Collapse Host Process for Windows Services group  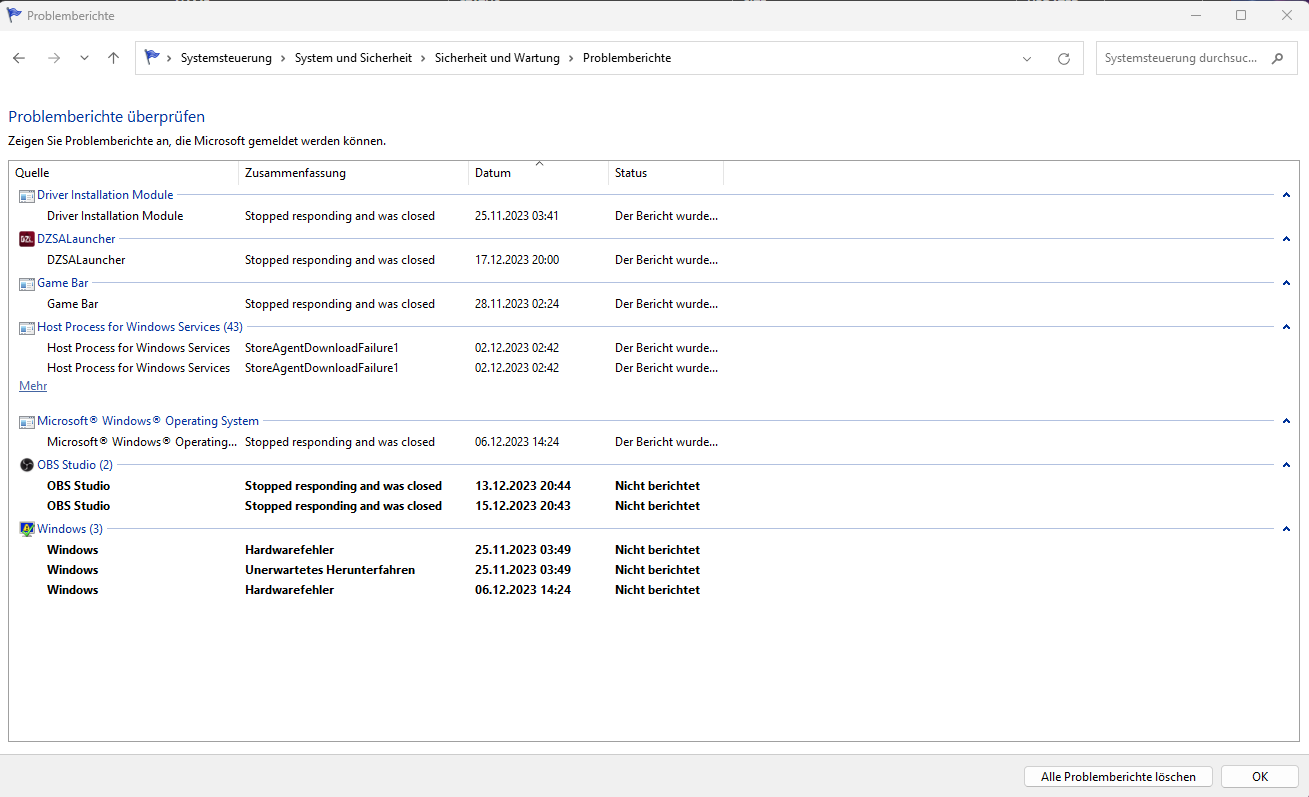[x=1286, y=327]
